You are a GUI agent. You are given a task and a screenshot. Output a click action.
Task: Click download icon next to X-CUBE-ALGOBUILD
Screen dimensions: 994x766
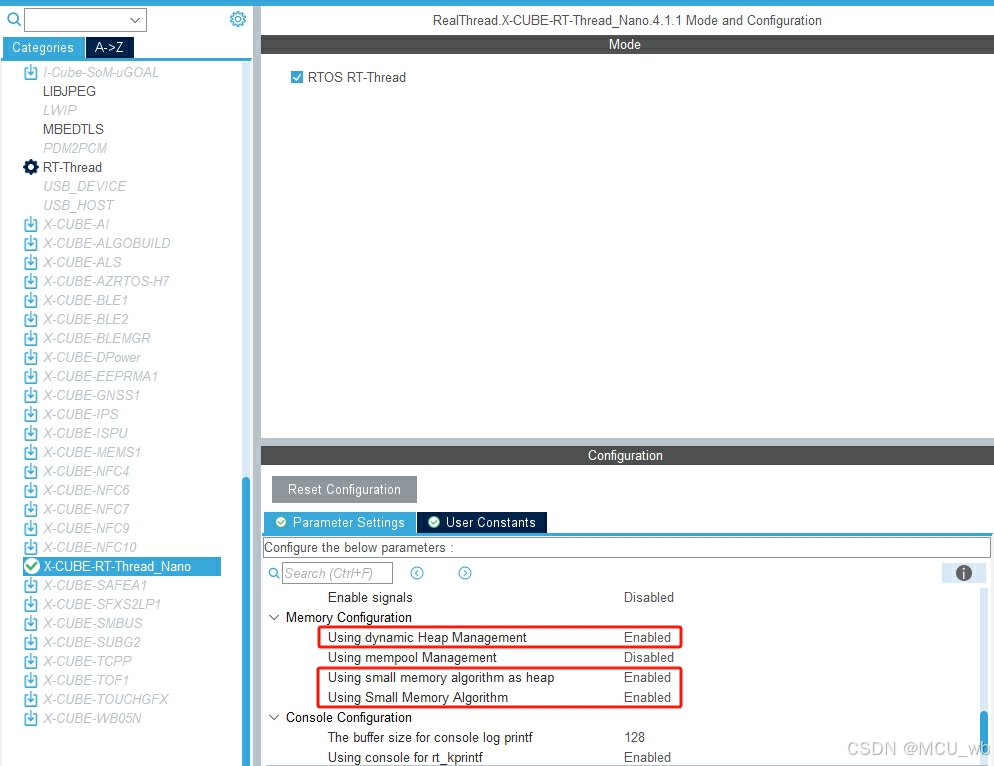click(x=30, y=243)
